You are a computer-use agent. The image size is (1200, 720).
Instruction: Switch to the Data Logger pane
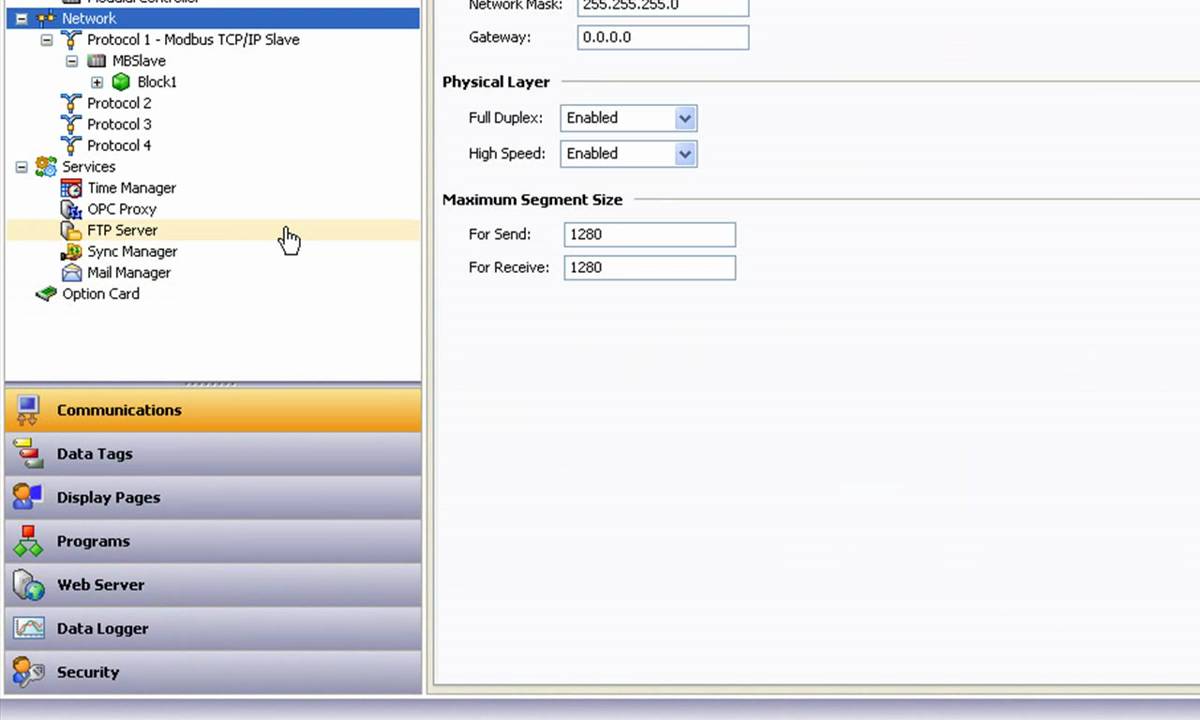[213, 628]
